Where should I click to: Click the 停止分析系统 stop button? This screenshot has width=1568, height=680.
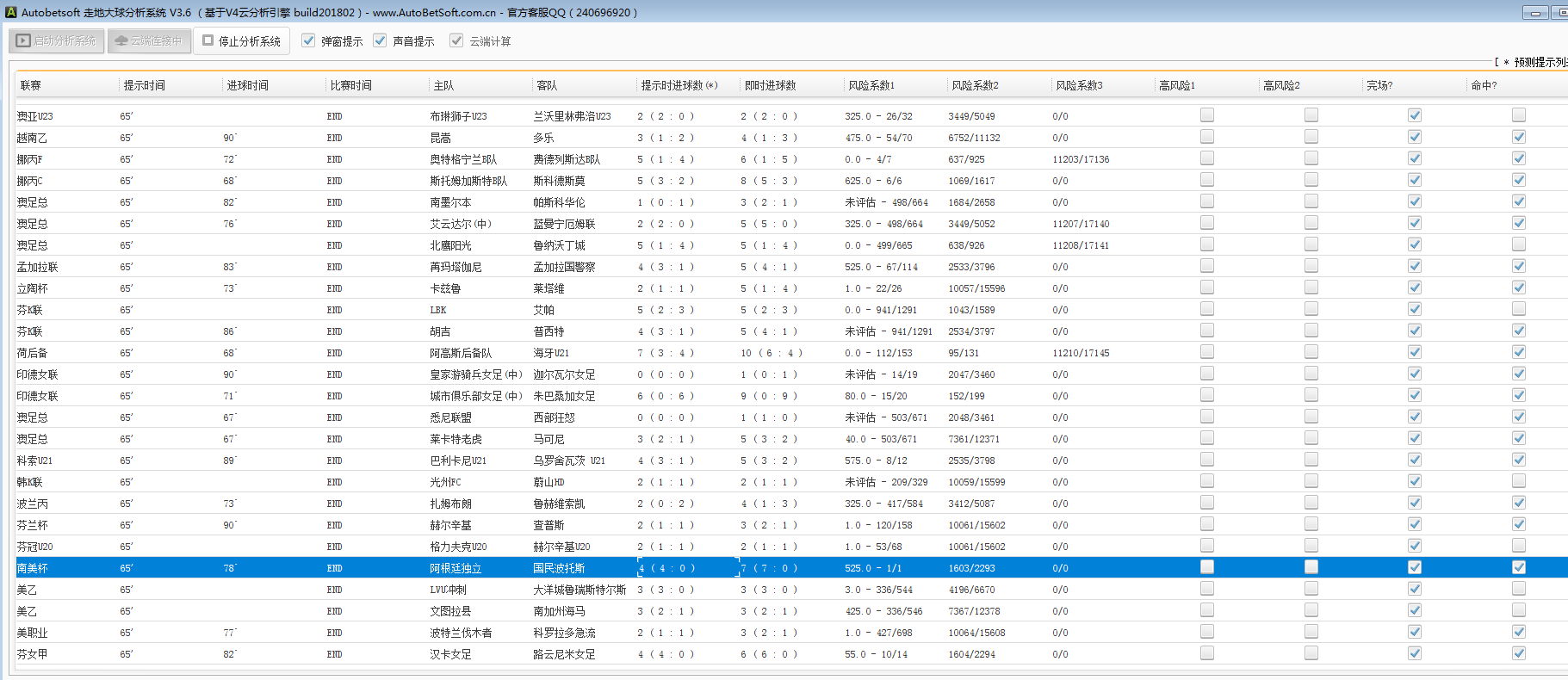coord(241,40)
